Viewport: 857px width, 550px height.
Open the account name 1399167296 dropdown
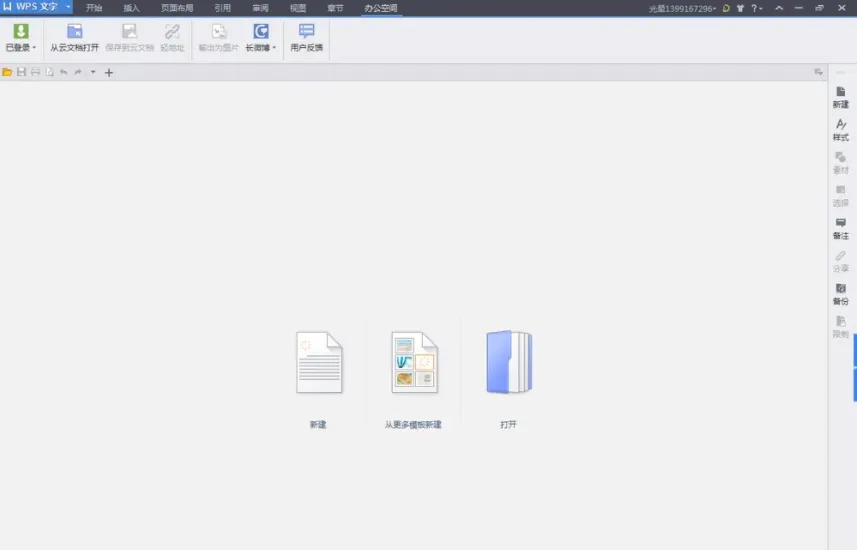click(x=682, y=9)
